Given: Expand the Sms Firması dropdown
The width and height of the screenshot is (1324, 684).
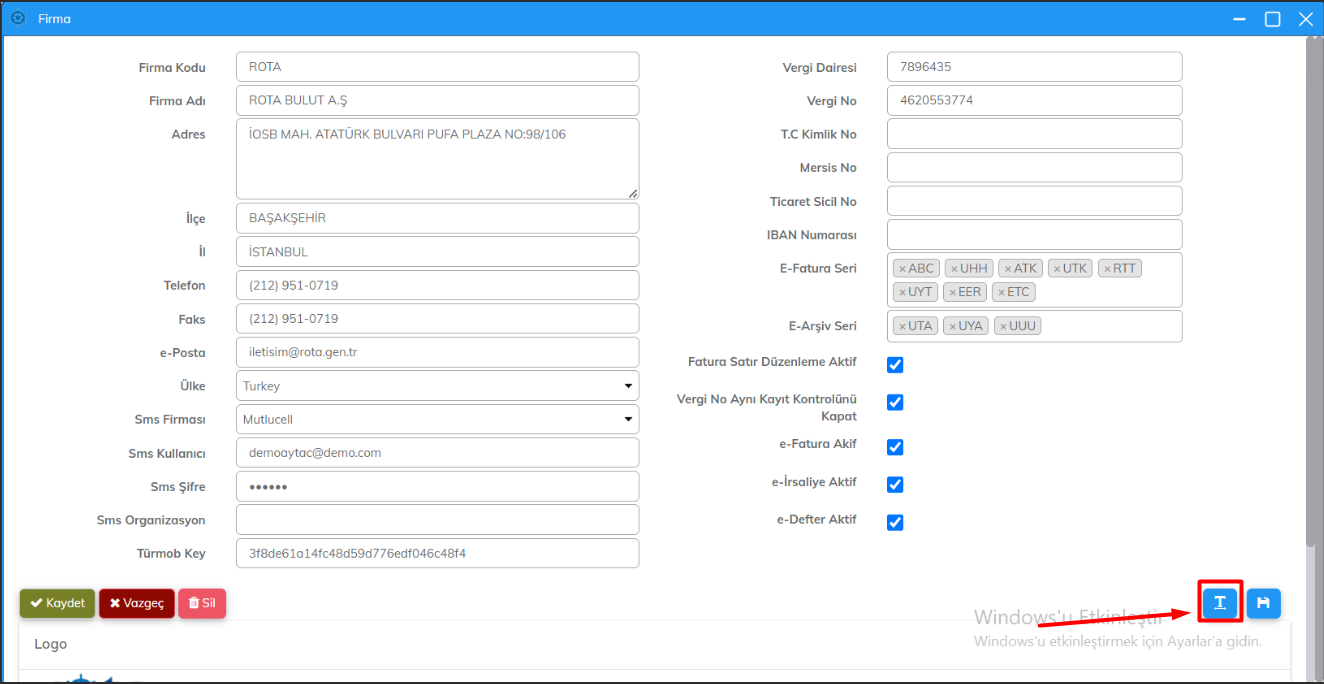Looking at the screenshot, I should [x=437, y=420].
